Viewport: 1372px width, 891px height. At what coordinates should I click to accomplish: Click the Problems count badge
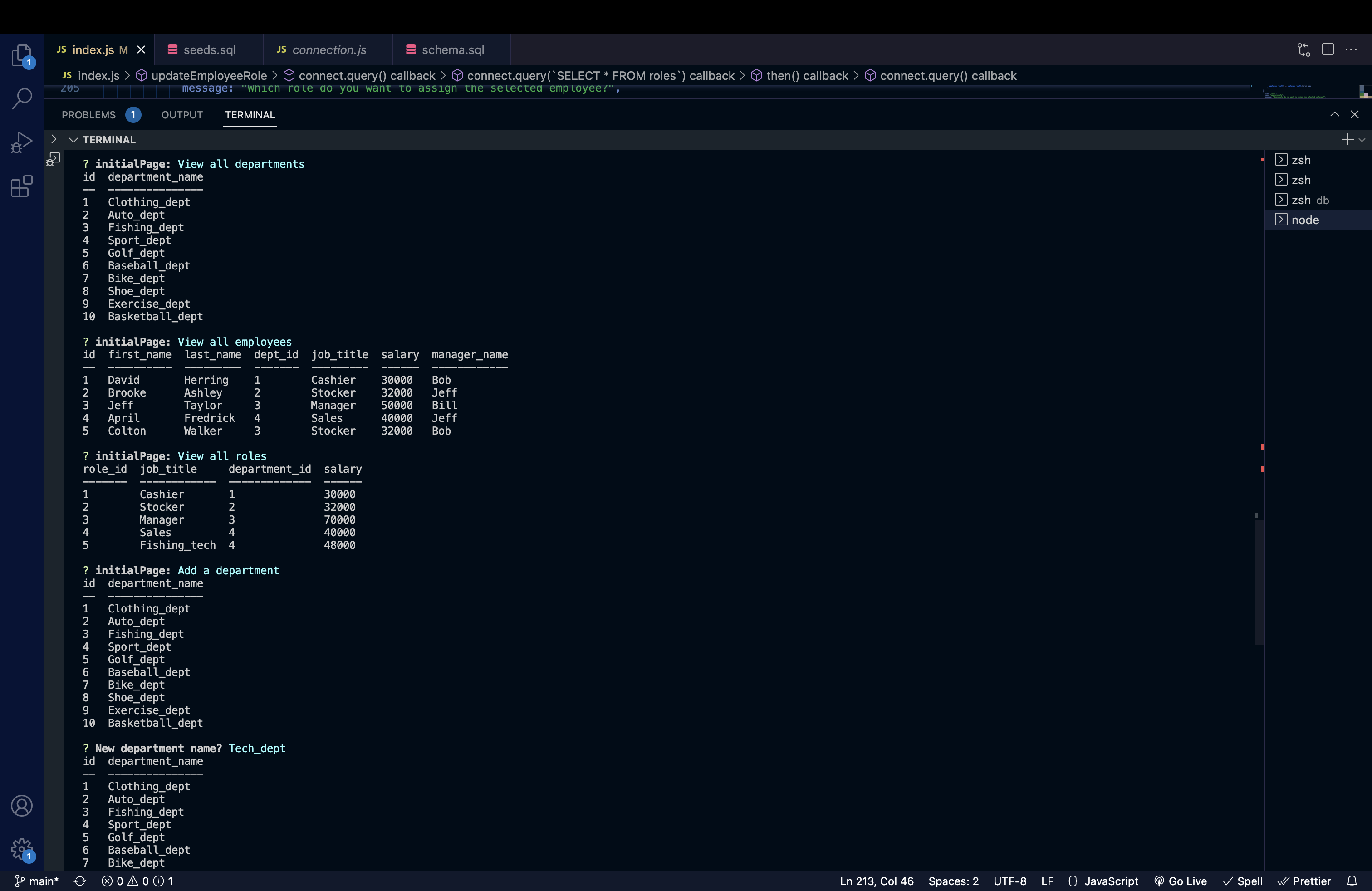pos(133,115)
